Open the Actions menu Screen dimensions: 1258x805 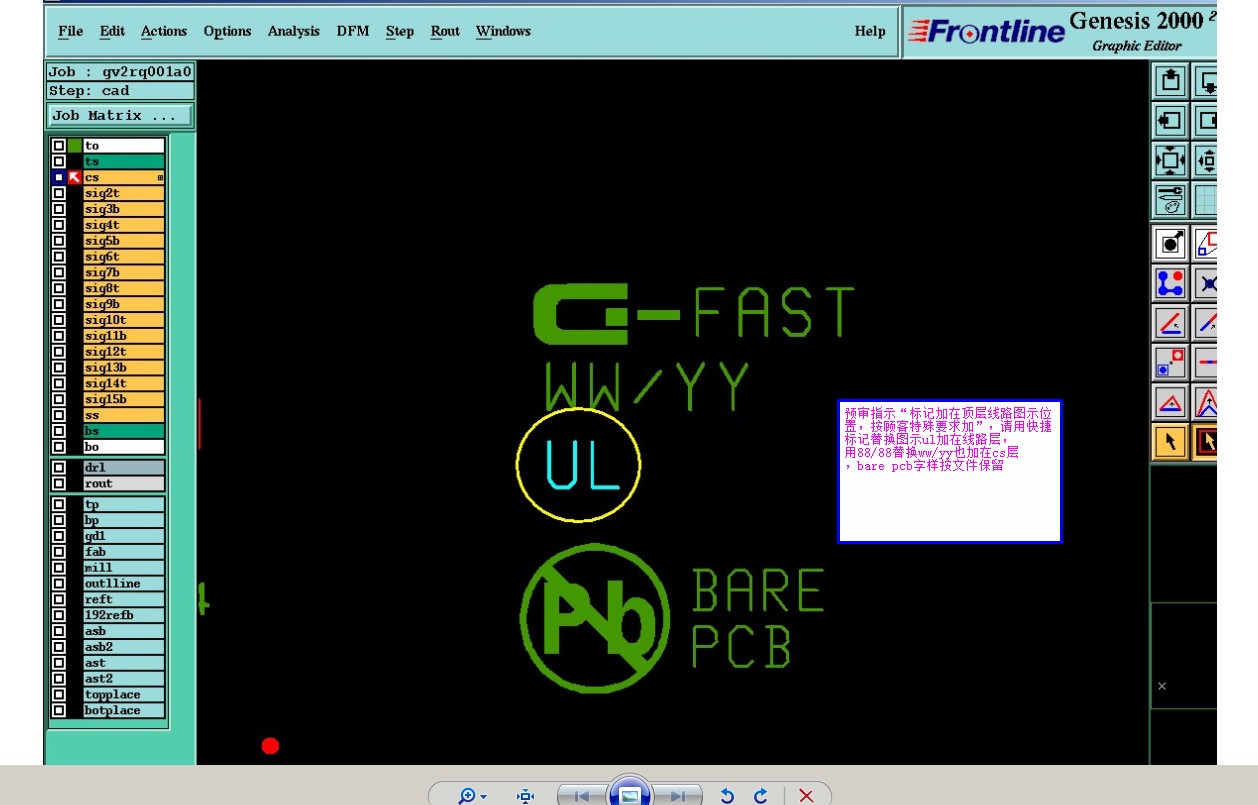click(x=164, y=31)
